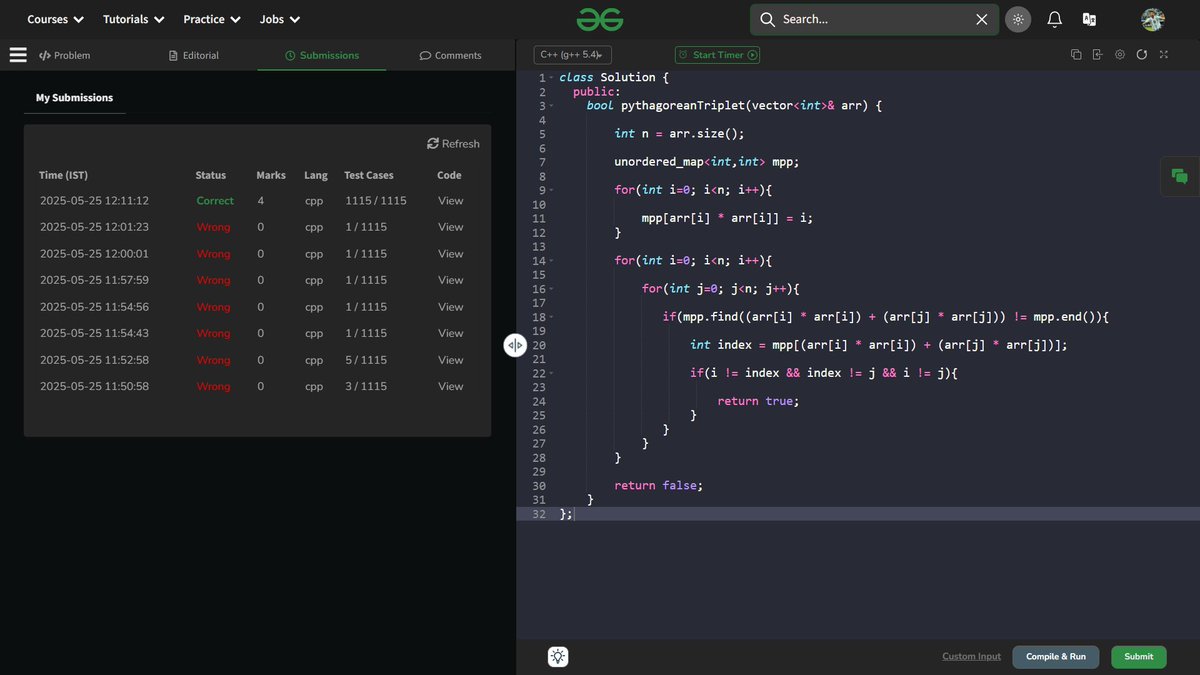Place the cursor on 'return false;' line
The image size is (1200, 675).
pyautogui.click(x=658, y=486)
